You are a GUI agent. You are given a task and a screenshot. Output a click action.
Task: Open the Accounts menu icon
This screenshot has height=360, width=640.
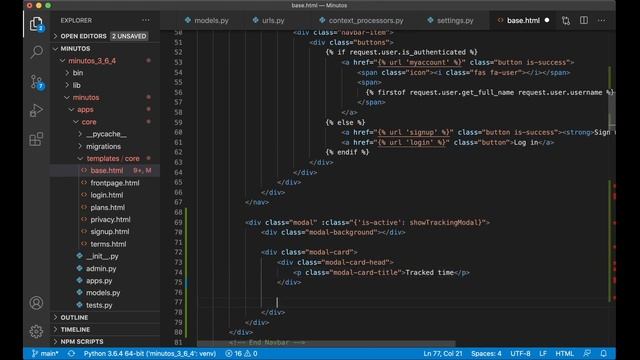[36, 303]
